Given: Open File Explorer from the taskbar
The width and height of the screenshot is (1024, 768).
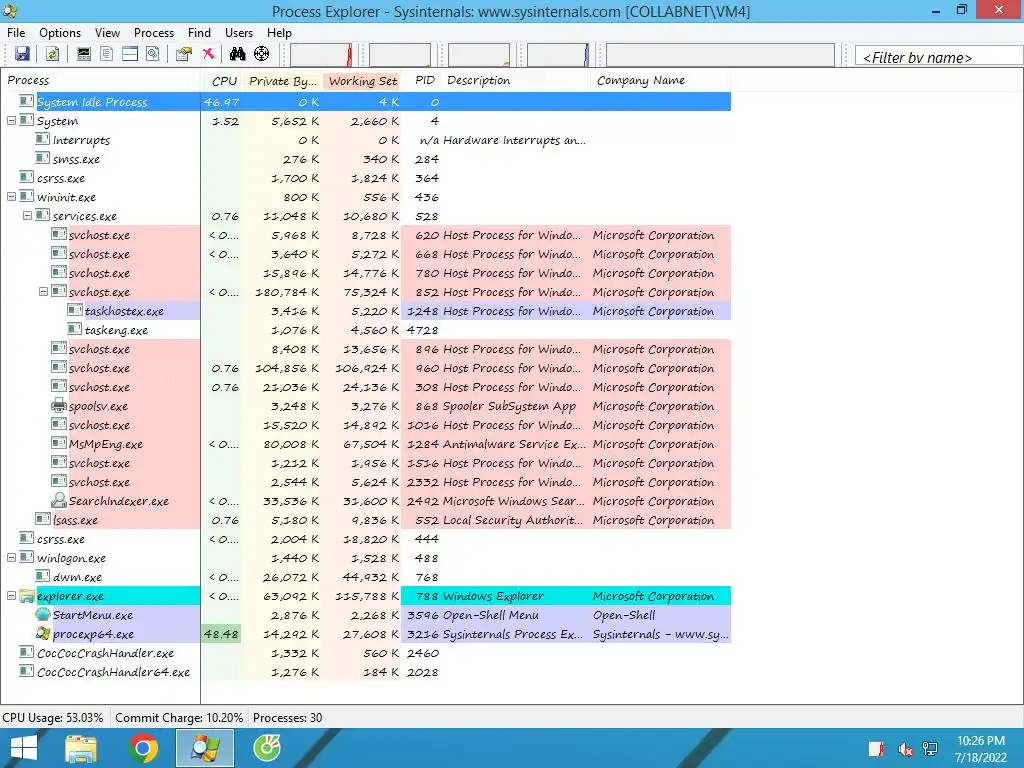Looking at the screenshot, I should click(80, 748).
